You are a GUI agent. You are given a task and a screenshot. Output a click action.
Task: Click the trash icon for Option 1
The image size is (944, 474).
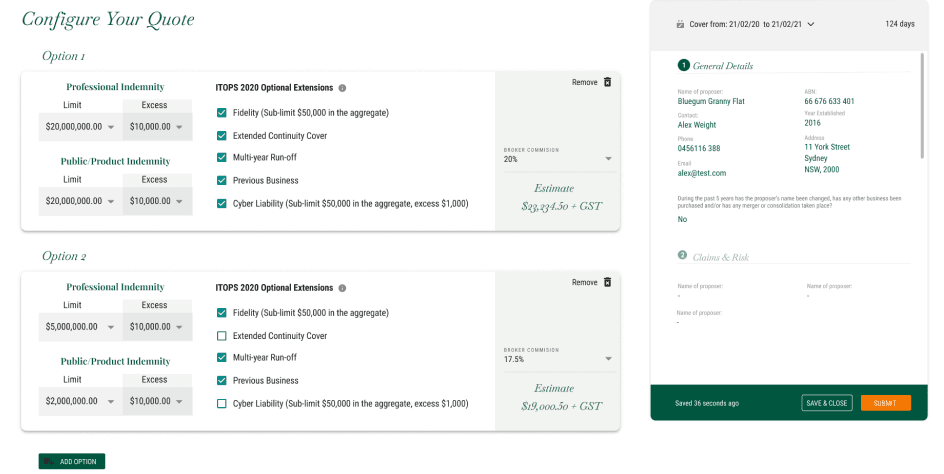[x=607, y=82]
